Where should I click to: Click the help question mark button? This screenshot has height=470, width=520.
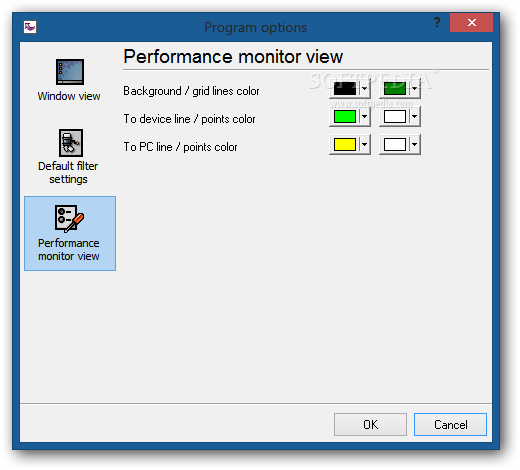tap(437, 23)
